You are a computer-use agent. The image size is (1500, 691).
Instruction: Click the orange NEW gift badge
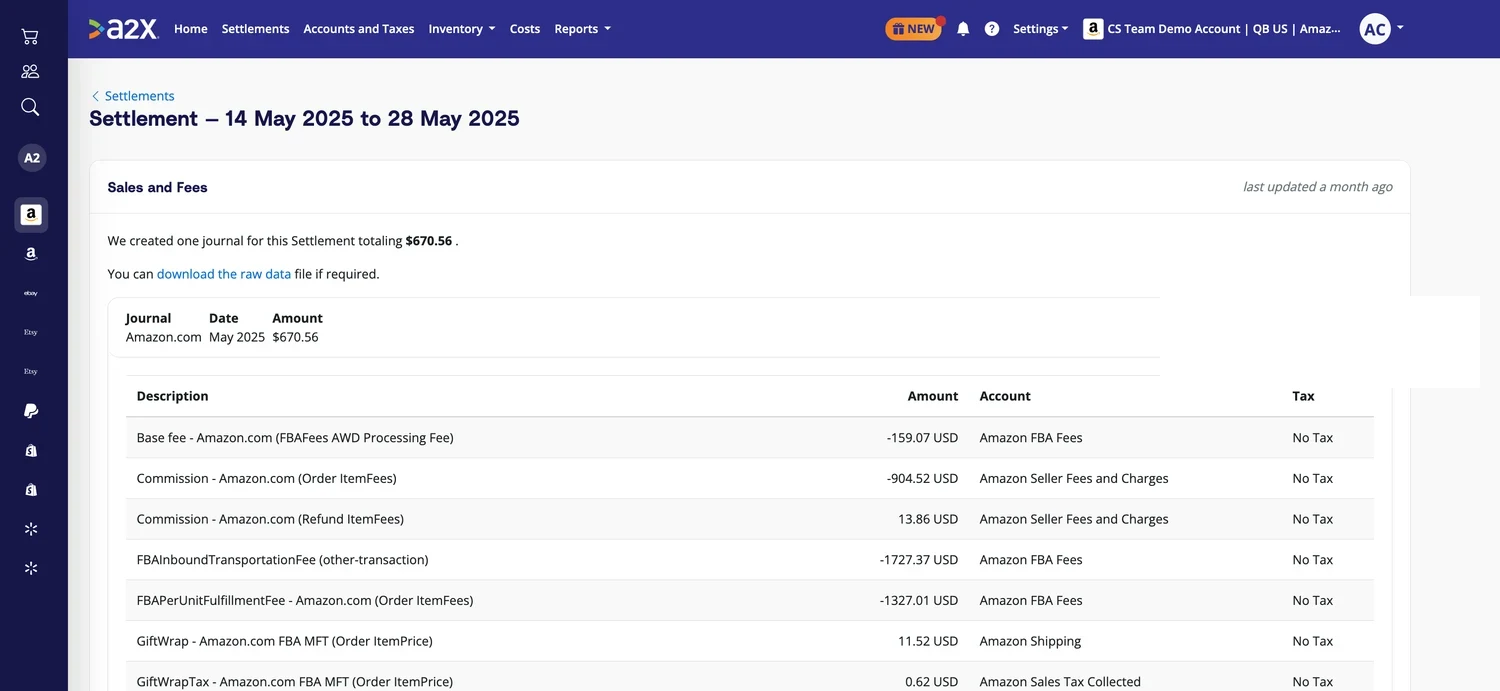913,29
